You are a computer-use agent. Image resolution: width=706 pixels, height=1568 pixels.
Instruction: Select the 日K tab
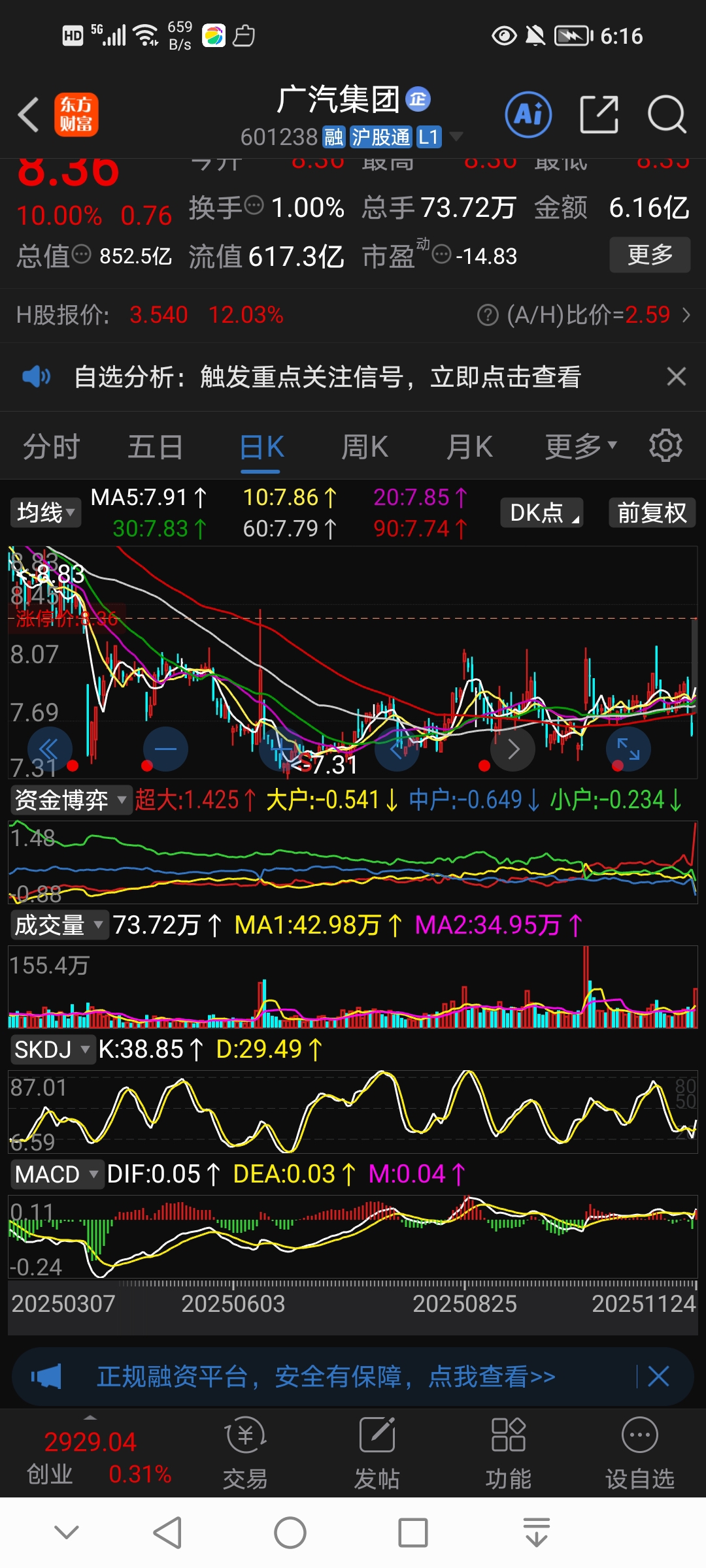click(261, 448)
